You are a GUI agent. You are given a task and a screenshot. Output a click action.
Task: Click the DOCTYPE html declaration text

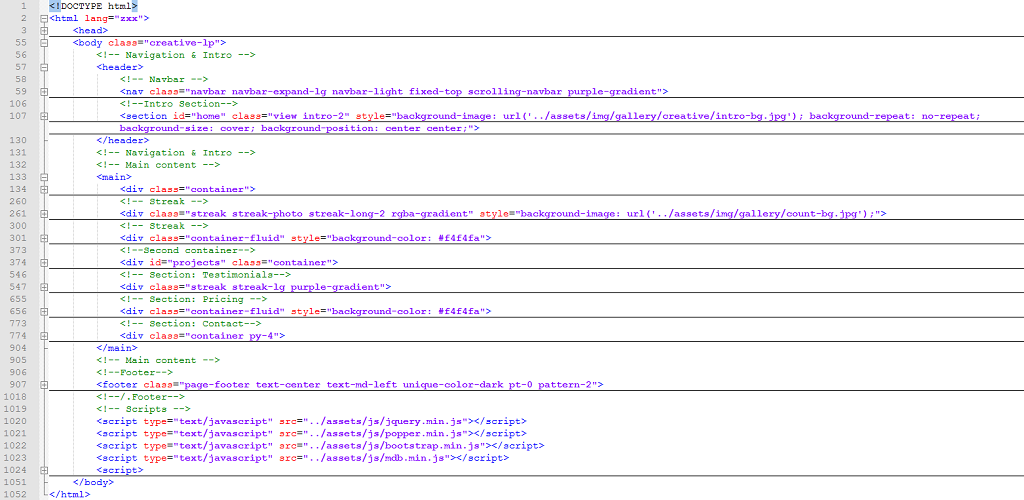(93, 6)
